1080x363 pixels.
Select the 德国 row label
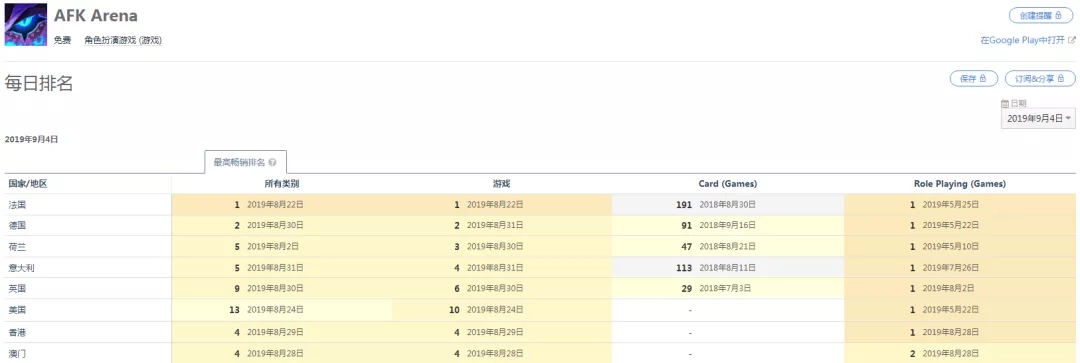pos(17,225)
